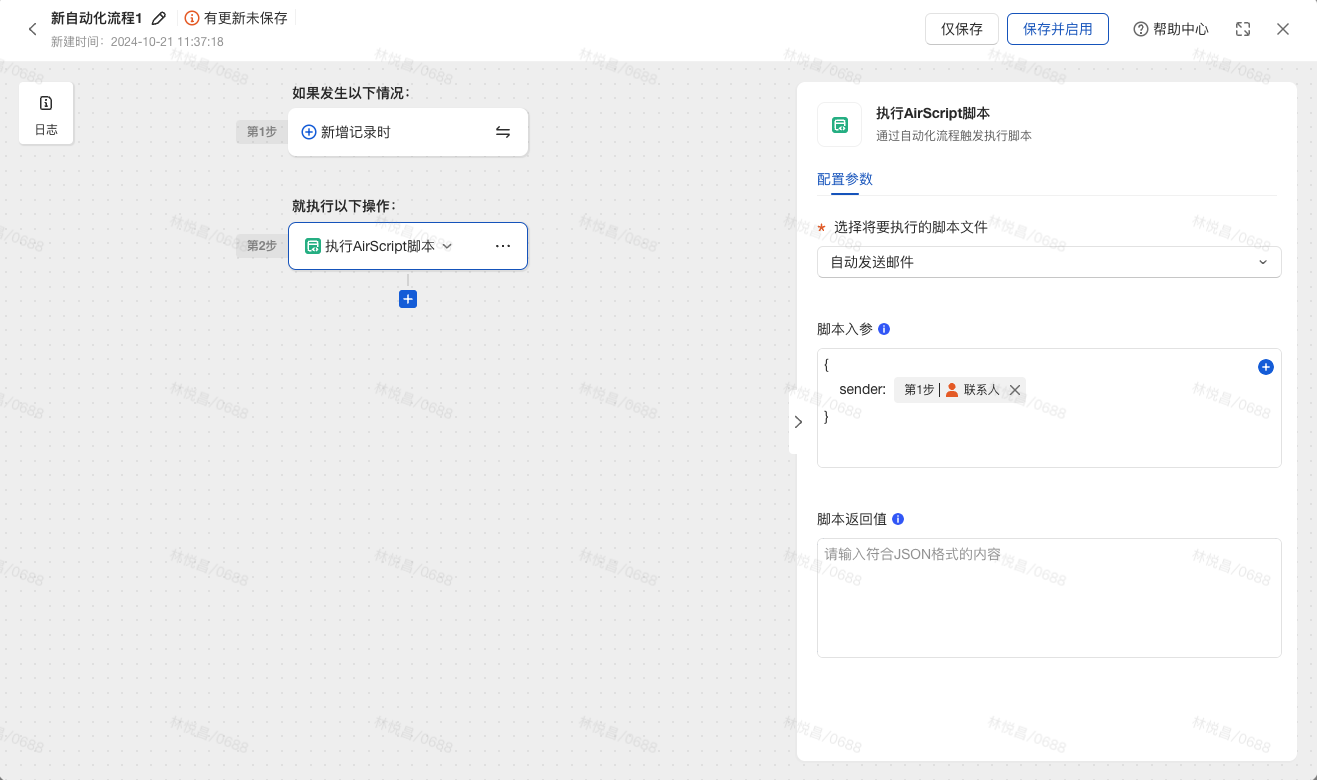Screen dimensions: 1317x780
Task: Click the 仅保存 button
Action: click(961, 29)
